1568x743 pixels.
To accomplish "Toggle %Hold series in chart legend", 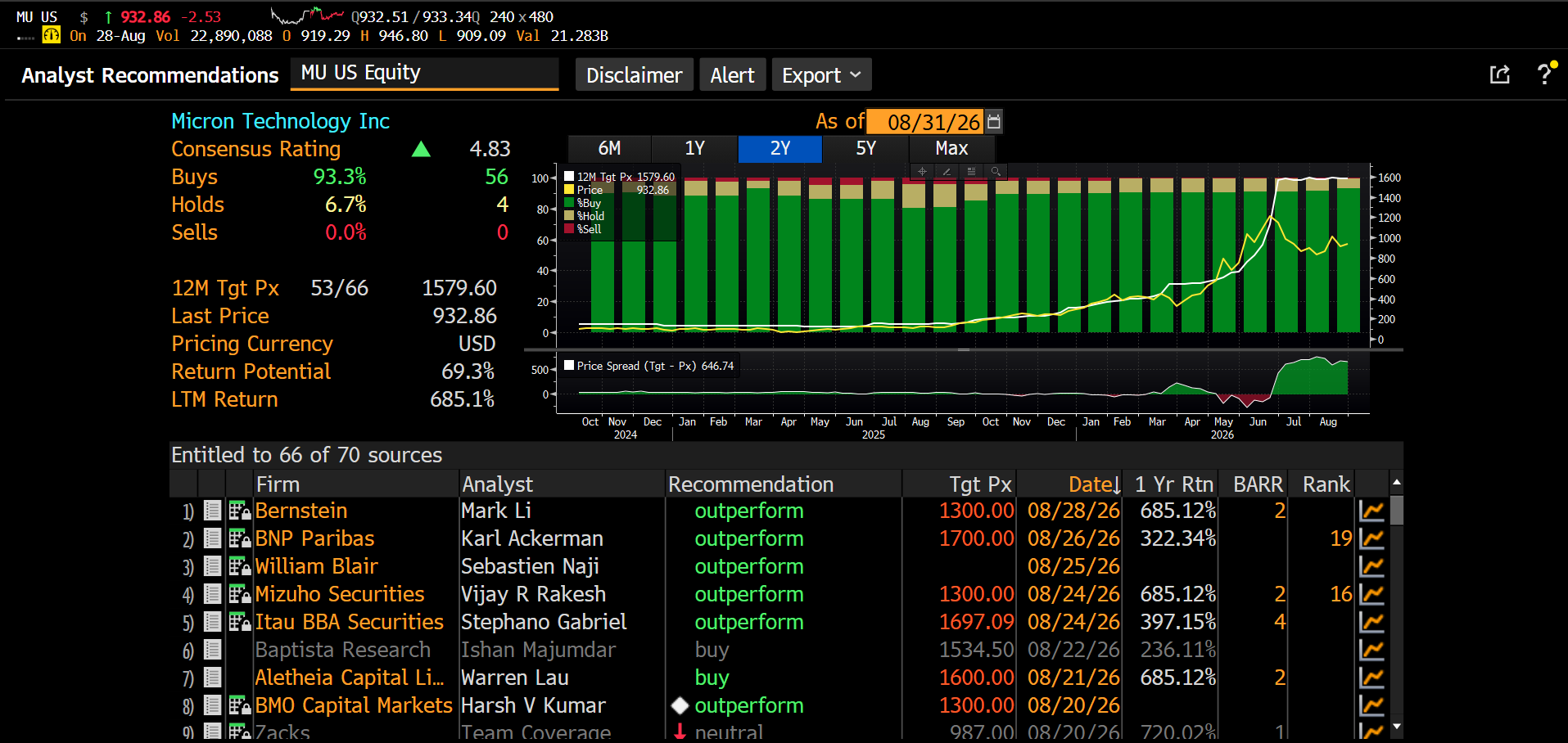I will pyautogui.click(x=585, y=216).
